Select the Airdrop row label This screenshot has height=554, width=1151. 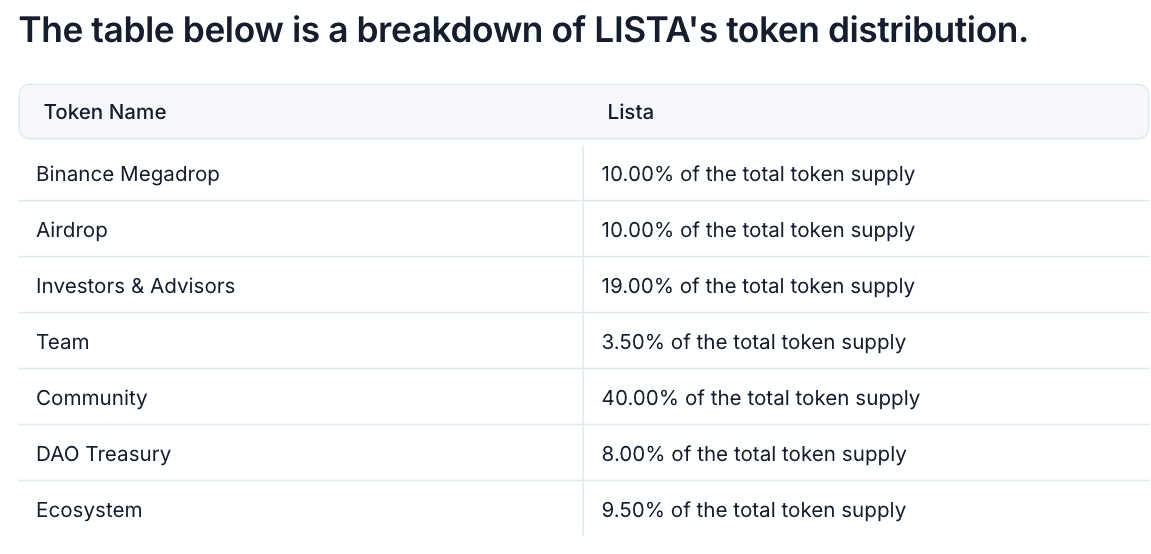[x=71, y=230]
